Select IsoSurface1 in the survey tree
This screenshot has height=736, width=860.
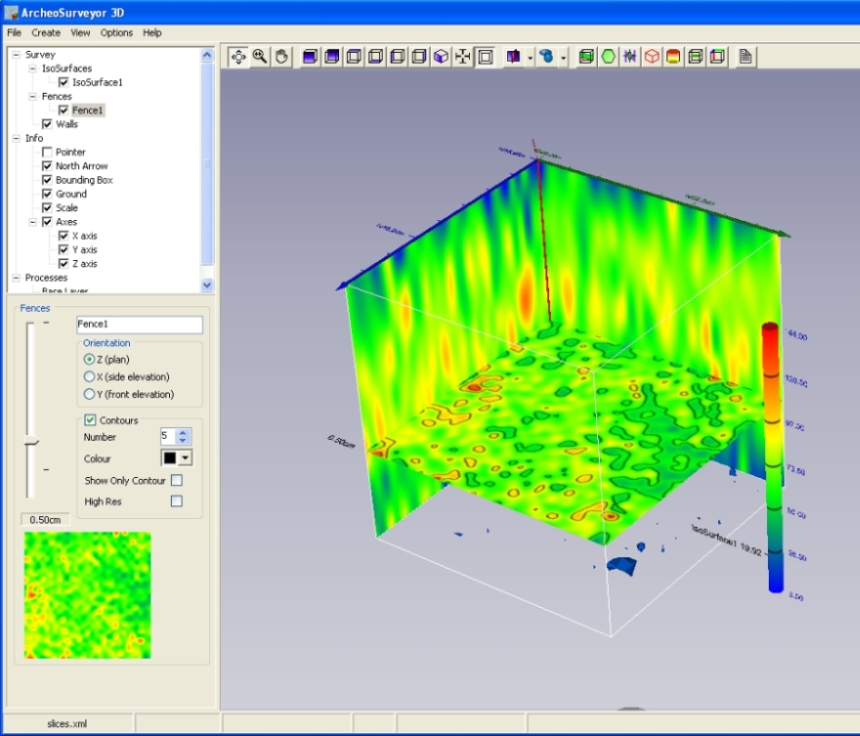[97, 82]
